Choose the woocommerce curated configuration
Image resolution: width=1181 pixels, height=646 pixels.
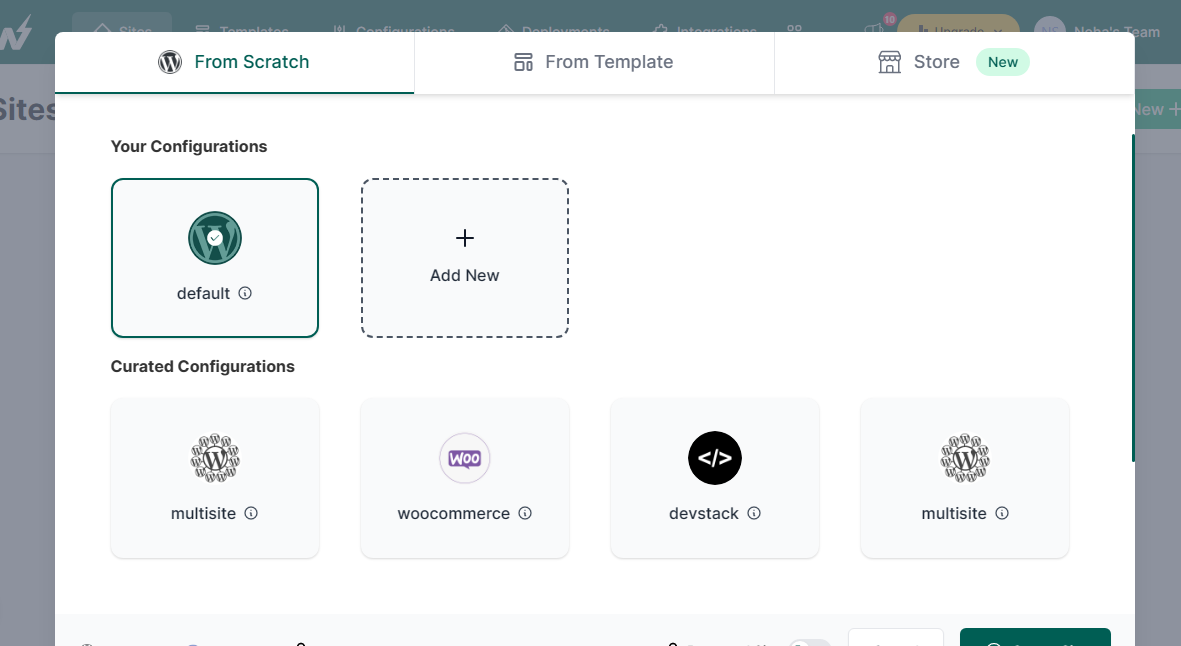click(x=464, y=476)
